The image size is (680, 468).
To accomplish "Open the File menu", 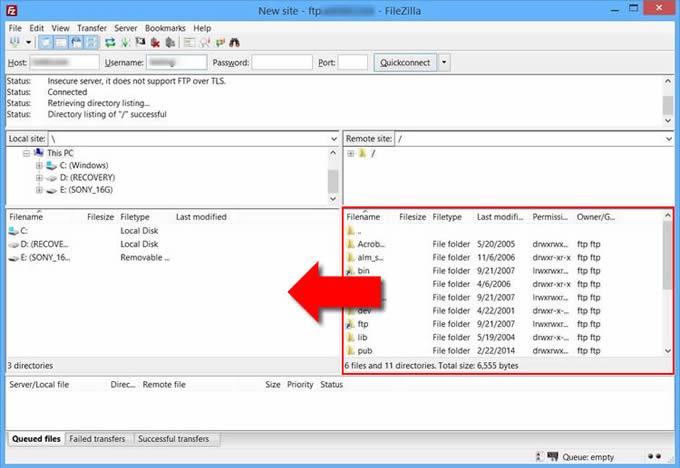I will coord(15,28).
